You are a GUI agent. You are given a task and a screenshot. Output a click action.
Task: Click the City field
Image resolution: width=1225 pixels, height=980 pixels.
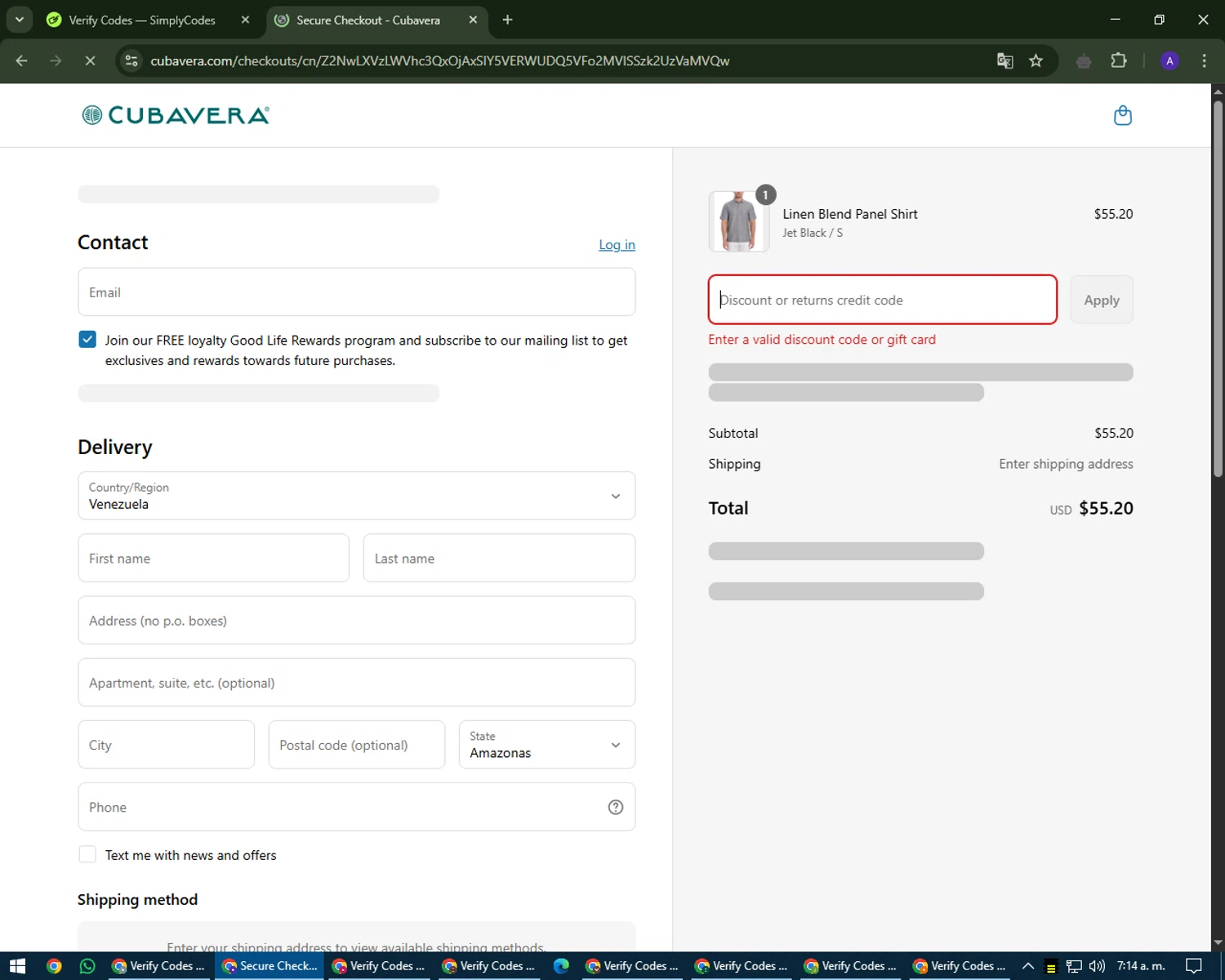coord(167,745)
